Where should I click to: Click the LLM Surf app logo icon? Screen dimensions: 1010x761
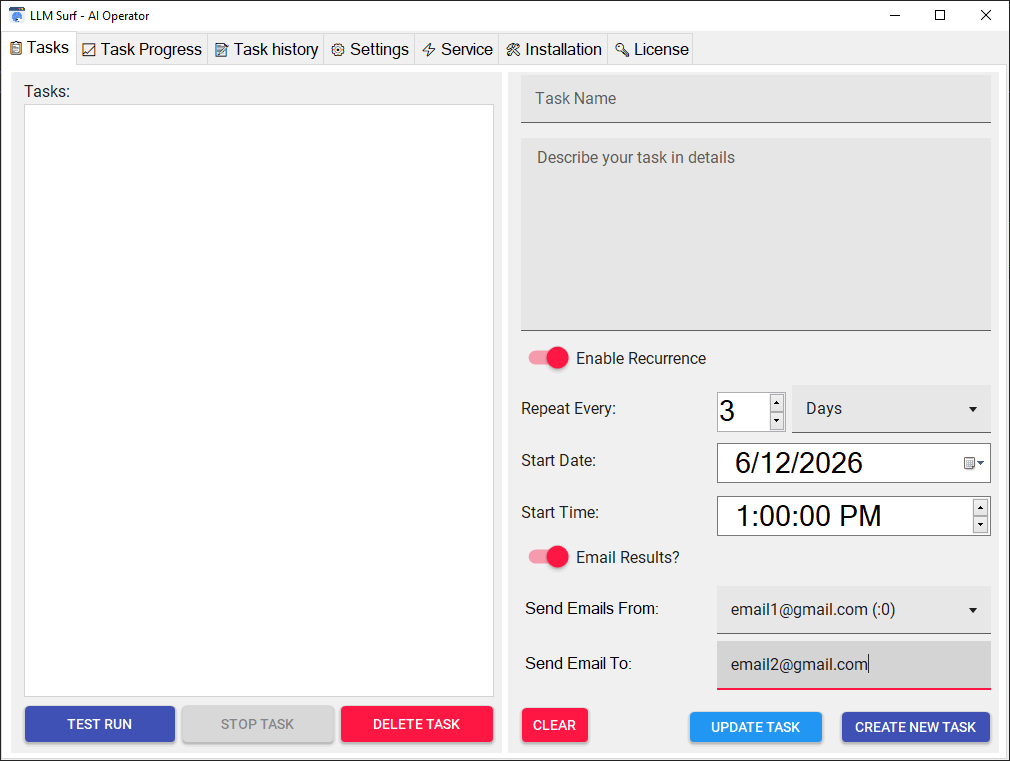[16, 15]
